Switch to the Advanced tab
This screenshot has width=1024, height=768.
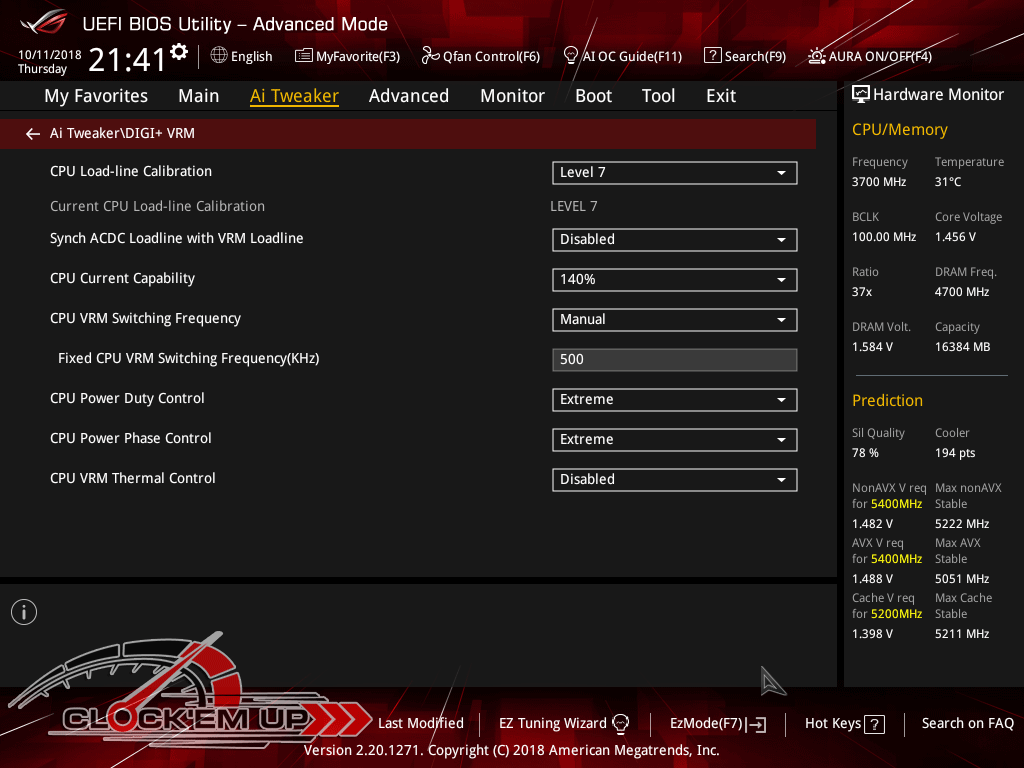pos(408,96)
